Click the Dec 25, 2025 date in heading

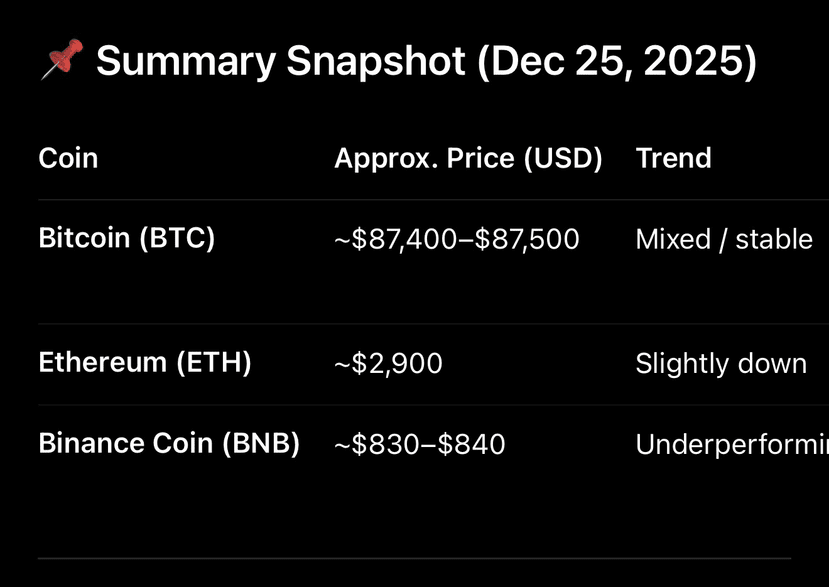point(616,62)
